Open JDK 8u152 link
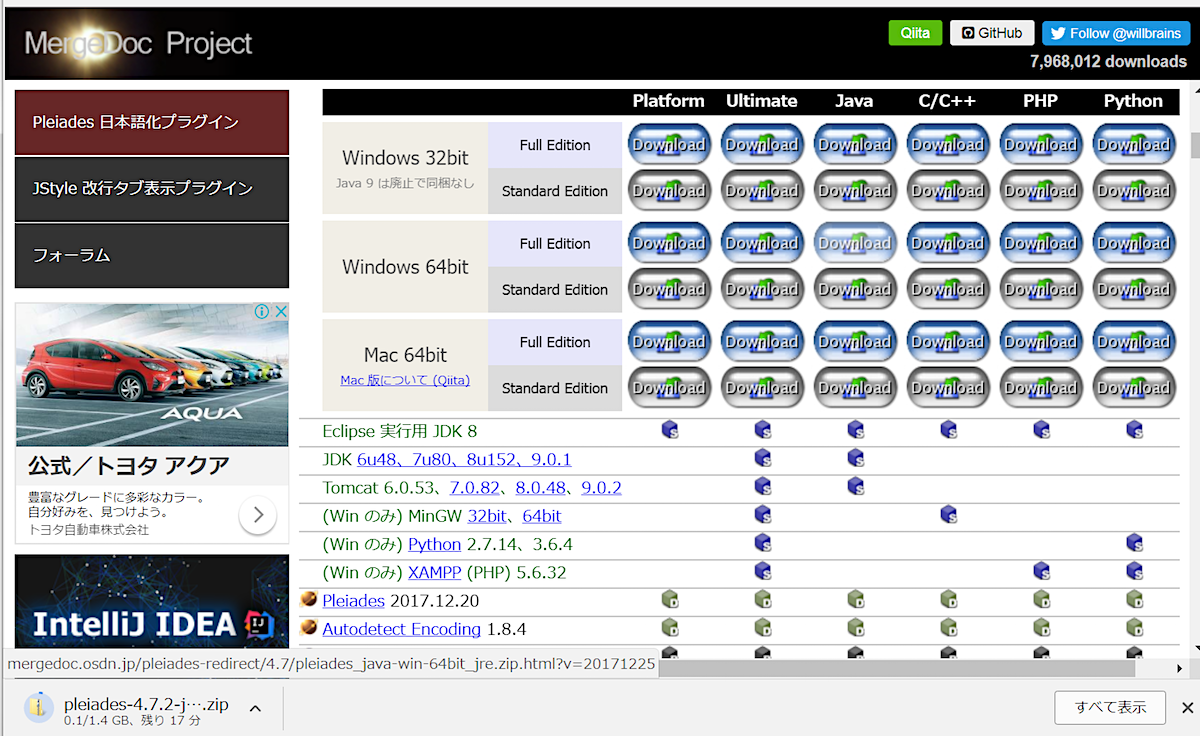The width and height of the screenshot is (1200, 736). click(x=493, y=460)
